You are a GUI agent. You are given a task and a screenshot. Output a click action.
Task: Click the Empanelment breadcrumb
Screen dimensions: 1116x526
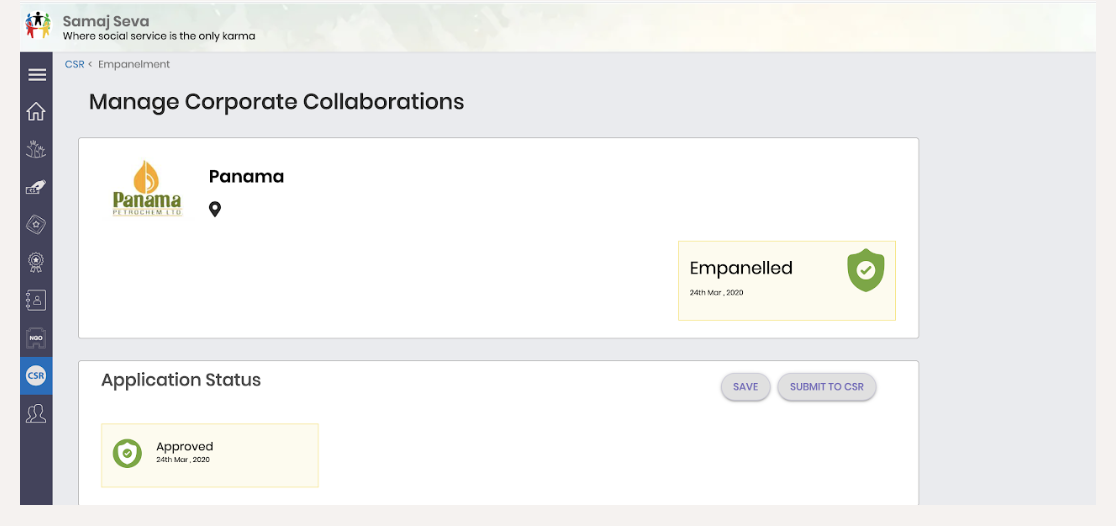(x=134, y=64)
